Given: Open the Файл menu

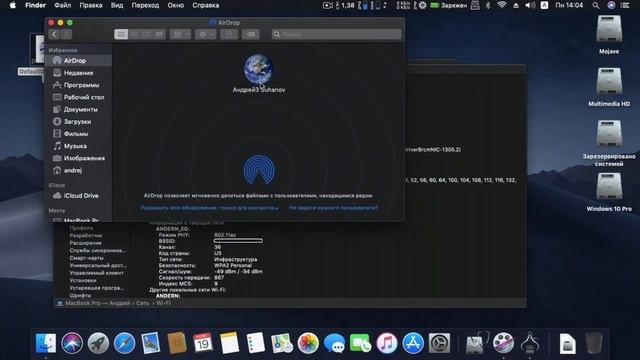Looking at the screenshot, I should click(x=62, y=5).
